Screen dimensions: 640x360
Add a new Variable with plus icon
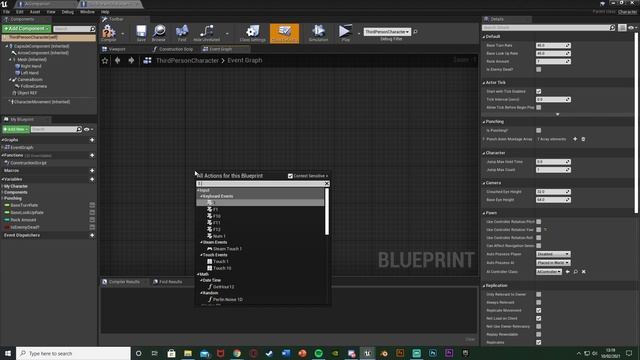click(92, 179)
